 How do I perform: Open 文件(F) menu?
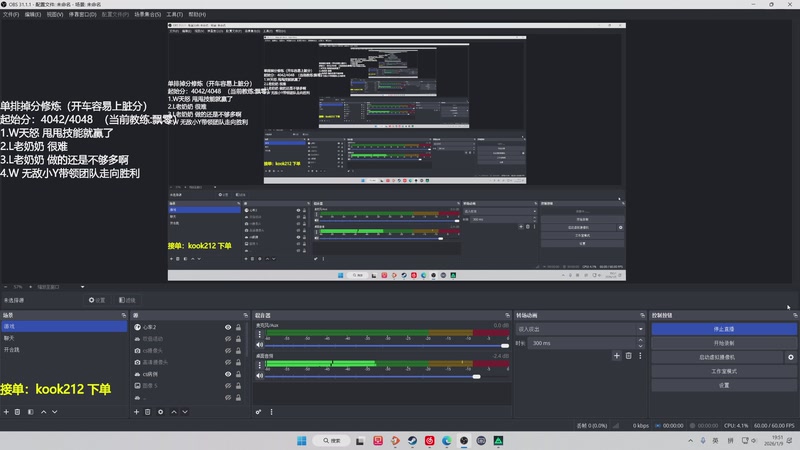tap(11, 14)
